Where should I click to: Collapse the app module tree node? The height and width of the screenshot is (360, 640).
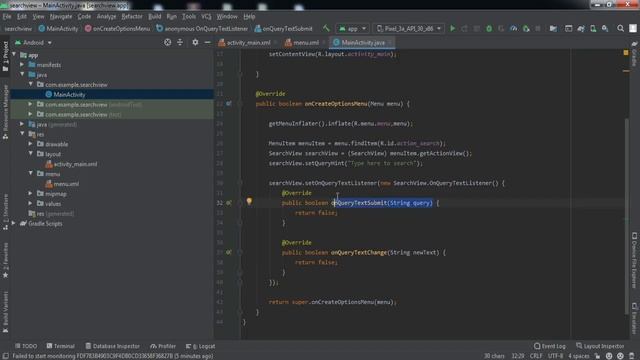[x=14, y=55]
